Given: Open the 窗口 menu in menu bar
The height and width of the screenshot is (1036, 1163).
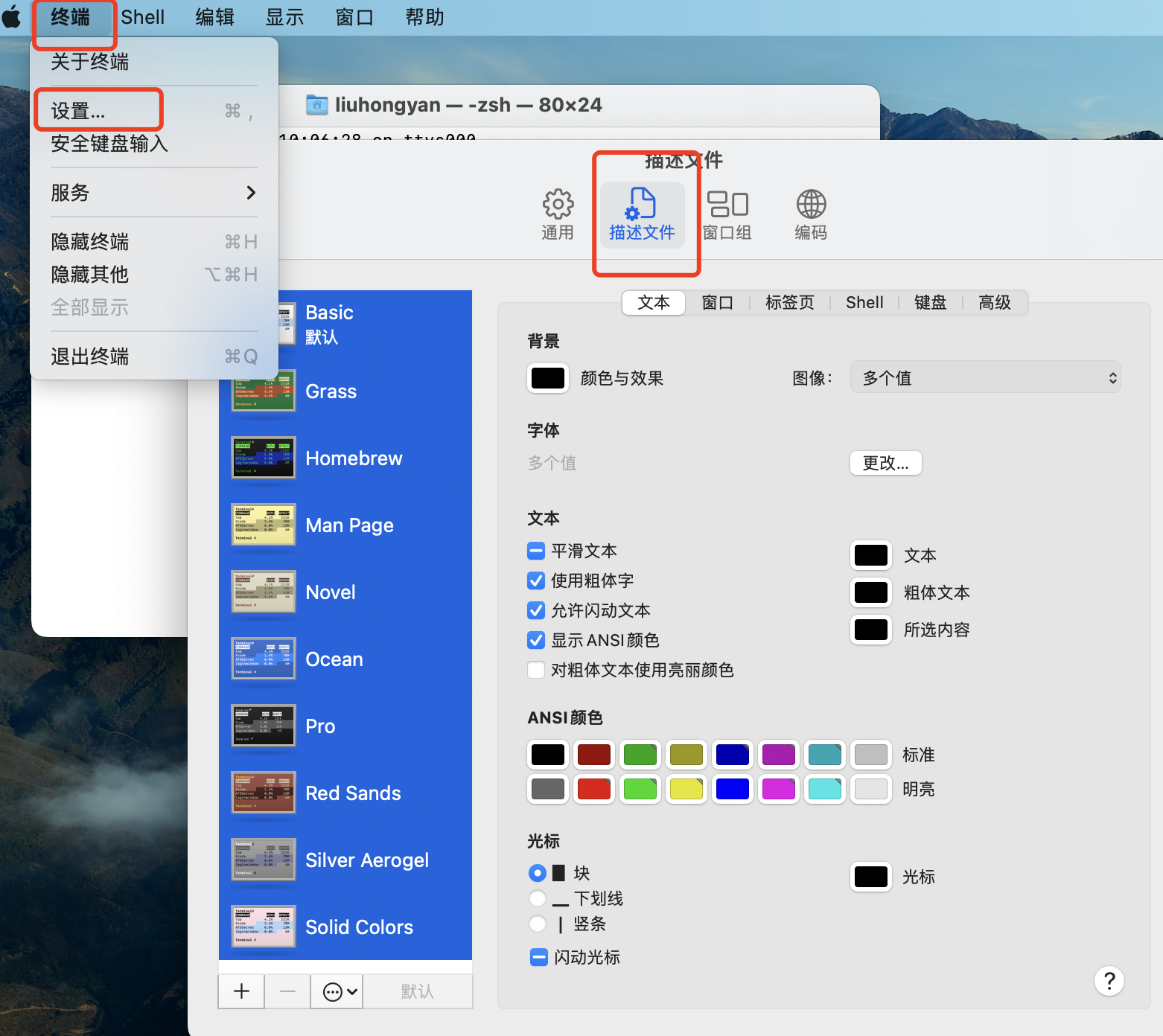Looking at the screenshot, I should [x=355, y=17].
